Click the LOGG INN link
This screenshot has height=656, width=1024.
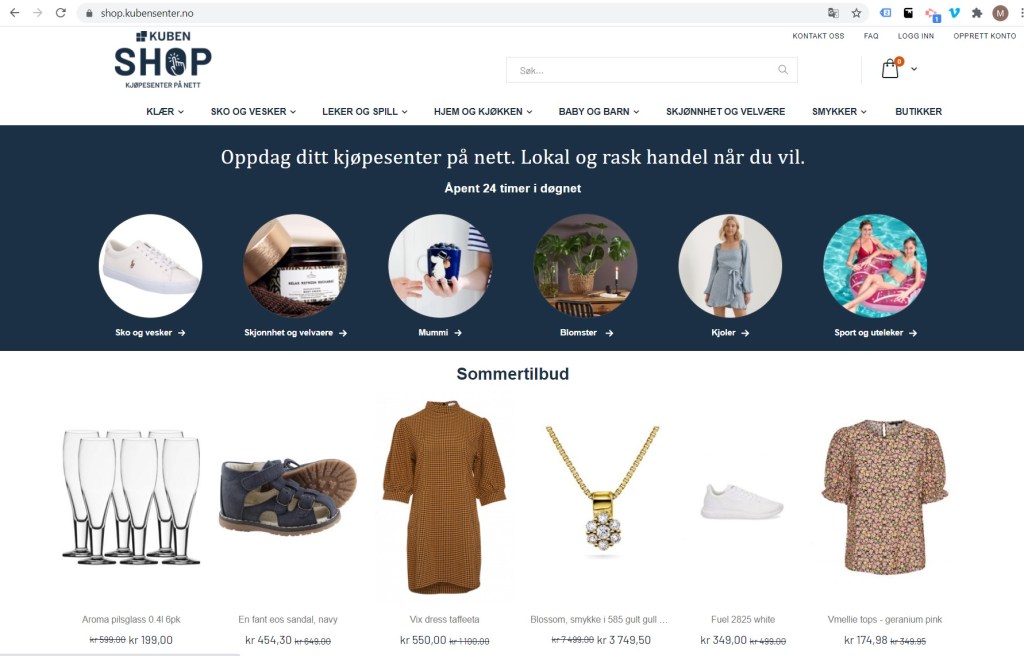click(916, 36)
